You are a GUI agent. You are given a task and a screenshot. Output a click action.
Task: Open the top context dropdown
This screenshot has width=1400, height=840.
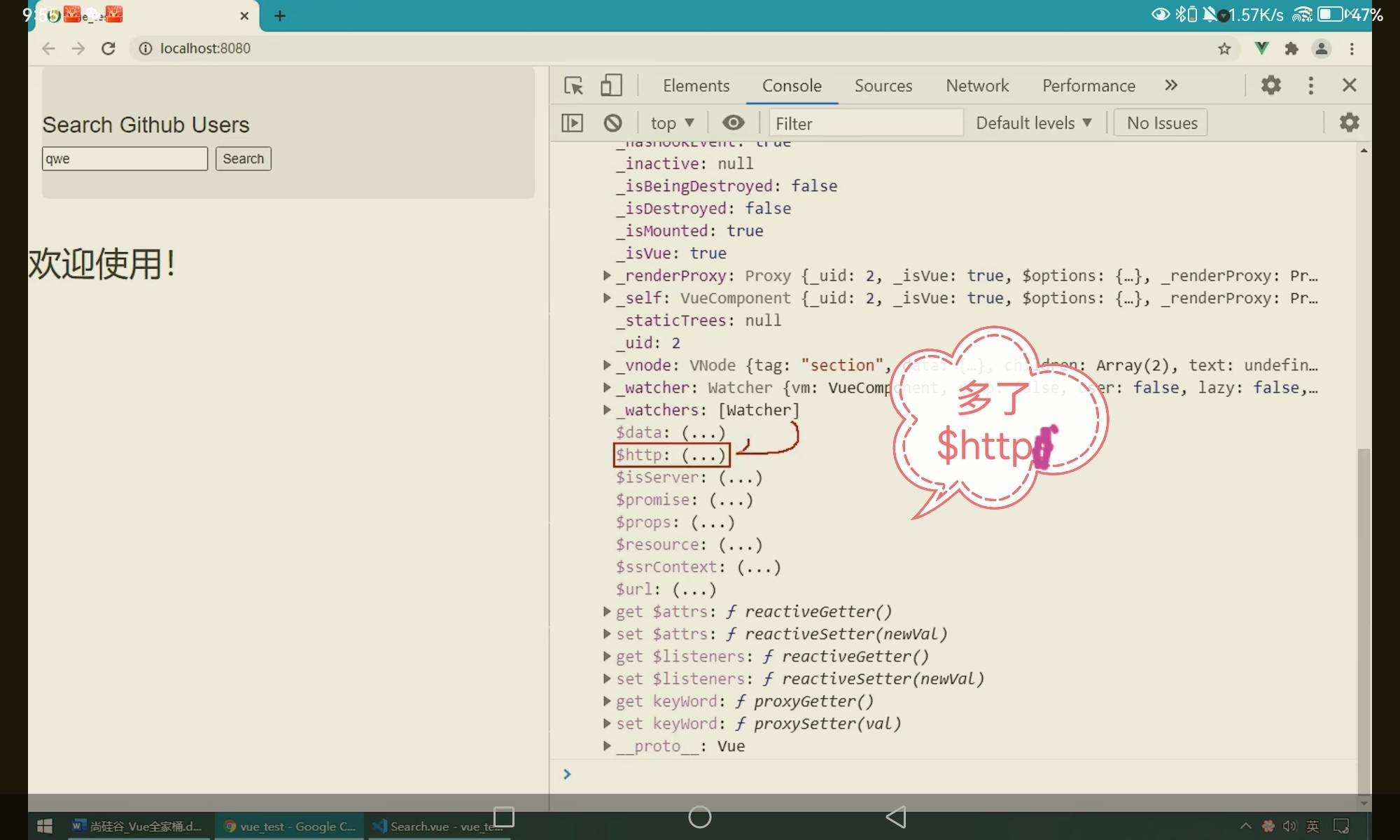coord(671,123)
